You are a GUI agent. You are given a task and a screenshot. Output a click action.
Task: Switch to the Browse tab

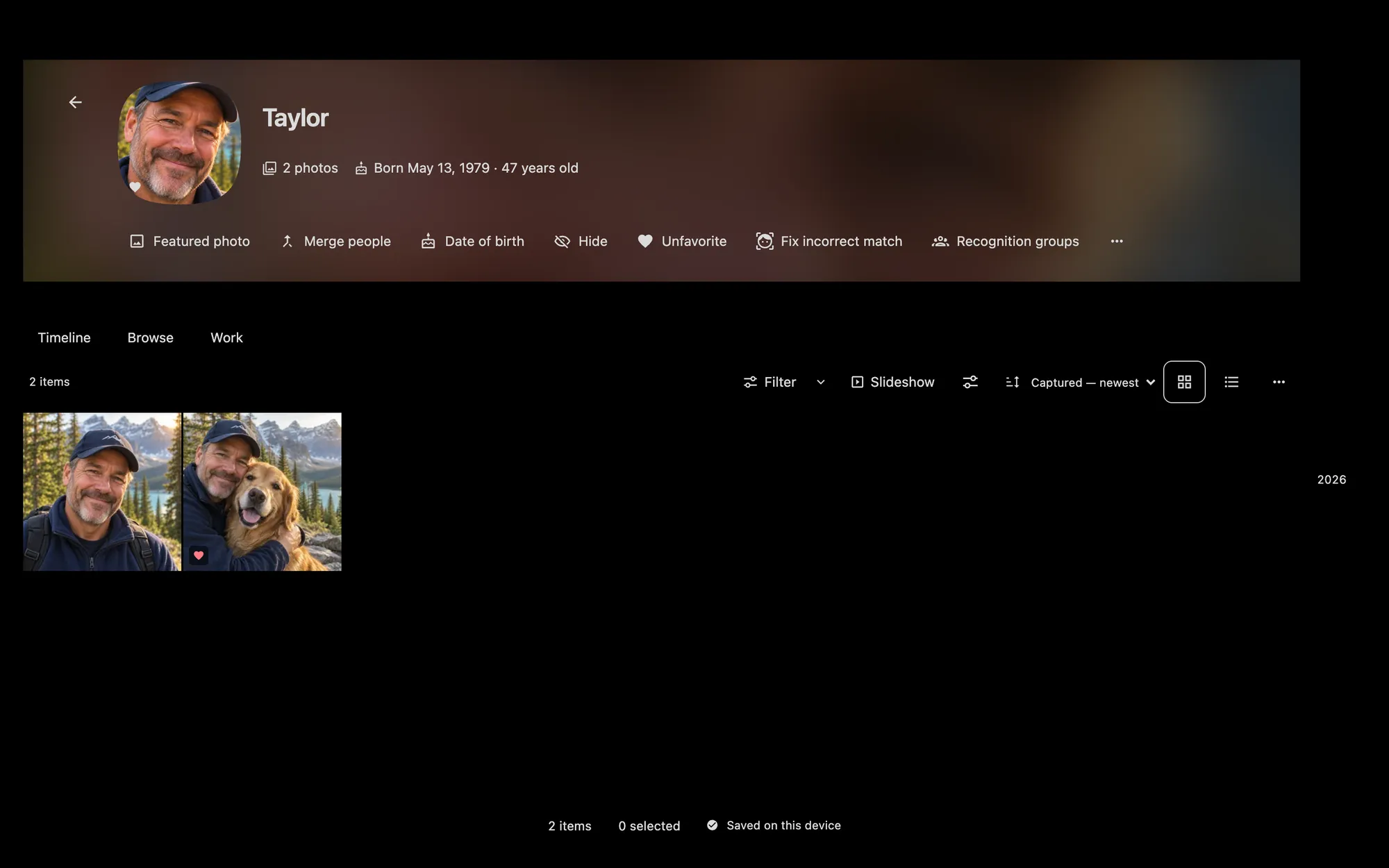[x=150, y=337]
